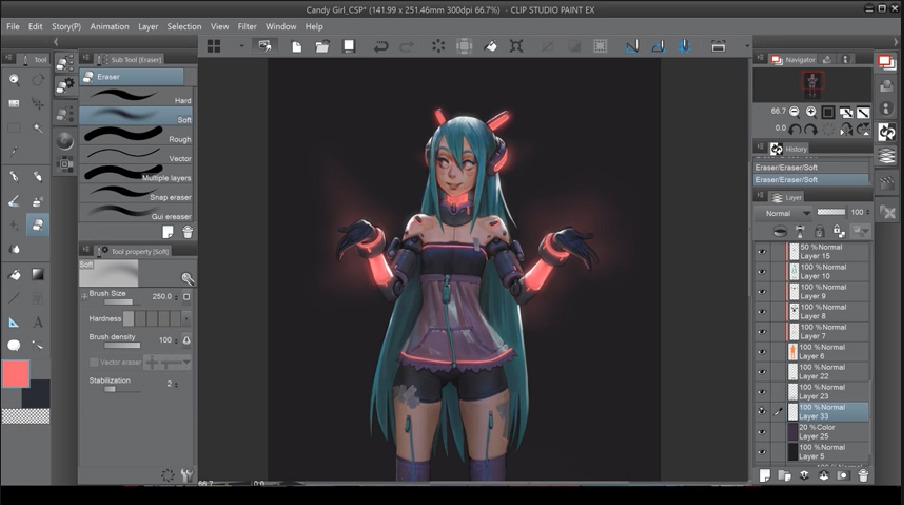Click the Undo arrow in the command bar
Screen dimensions: 904x505
[x=380, y=46]
